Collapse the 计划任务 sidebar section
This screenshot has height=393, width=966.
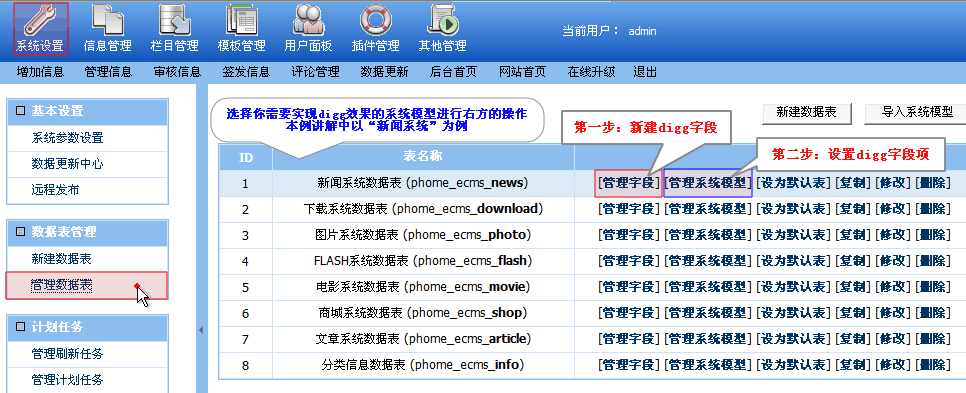(x=20, y=327)
